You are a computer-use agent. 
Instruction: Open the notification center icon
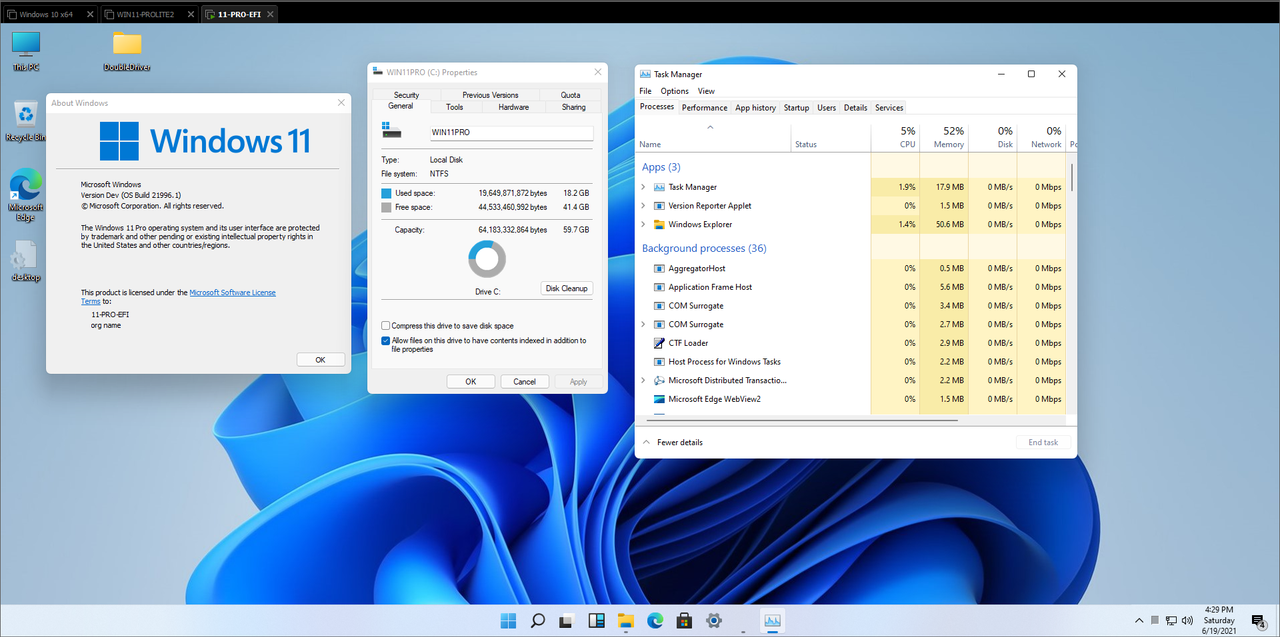(x=1259, y=621)
